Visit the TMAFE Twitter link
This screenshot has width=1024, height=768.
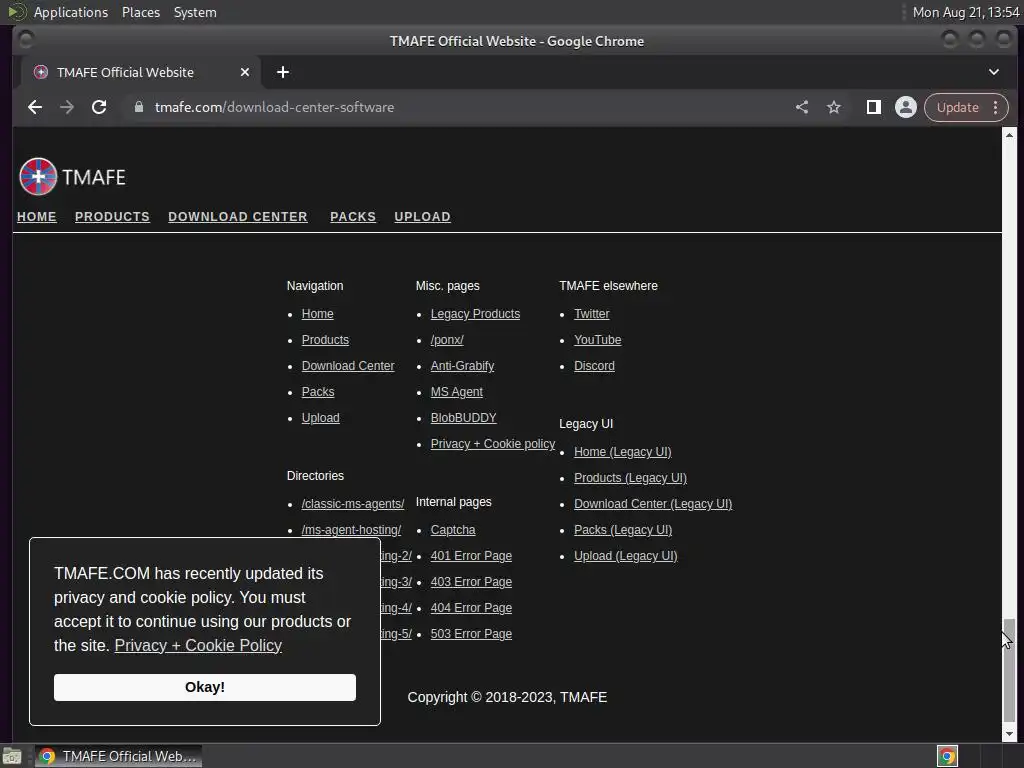click(592, 313)
